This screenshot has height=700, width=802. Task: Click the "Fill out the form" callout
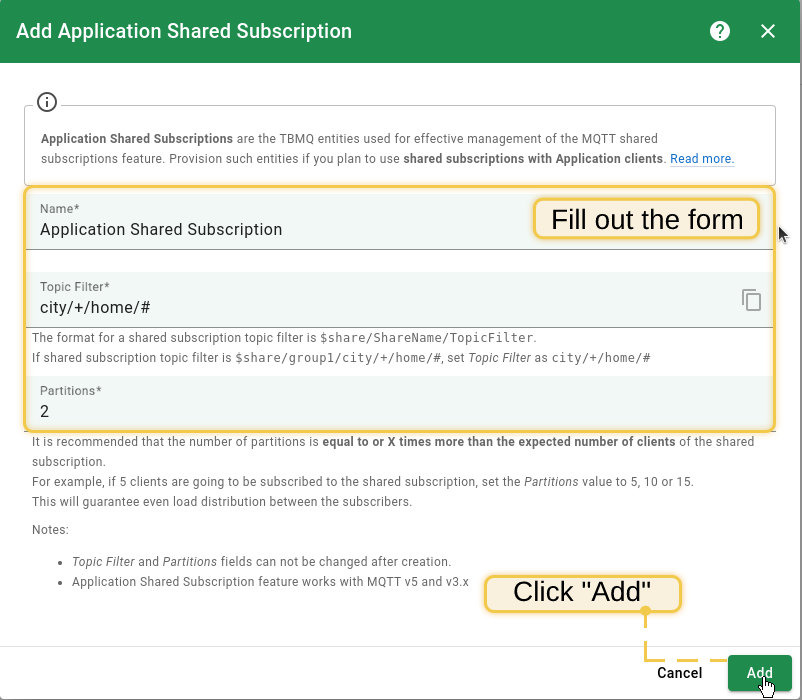645,219
